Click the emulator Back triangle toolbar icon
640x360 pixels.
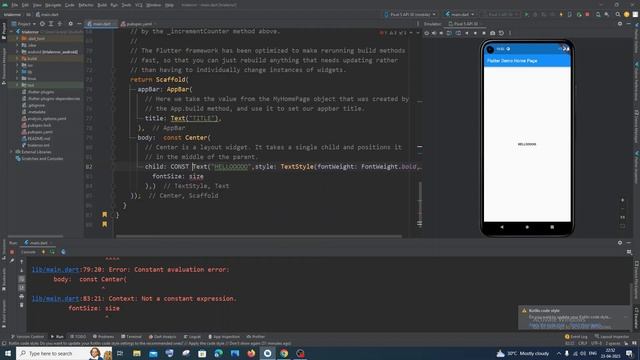[467, 33]
